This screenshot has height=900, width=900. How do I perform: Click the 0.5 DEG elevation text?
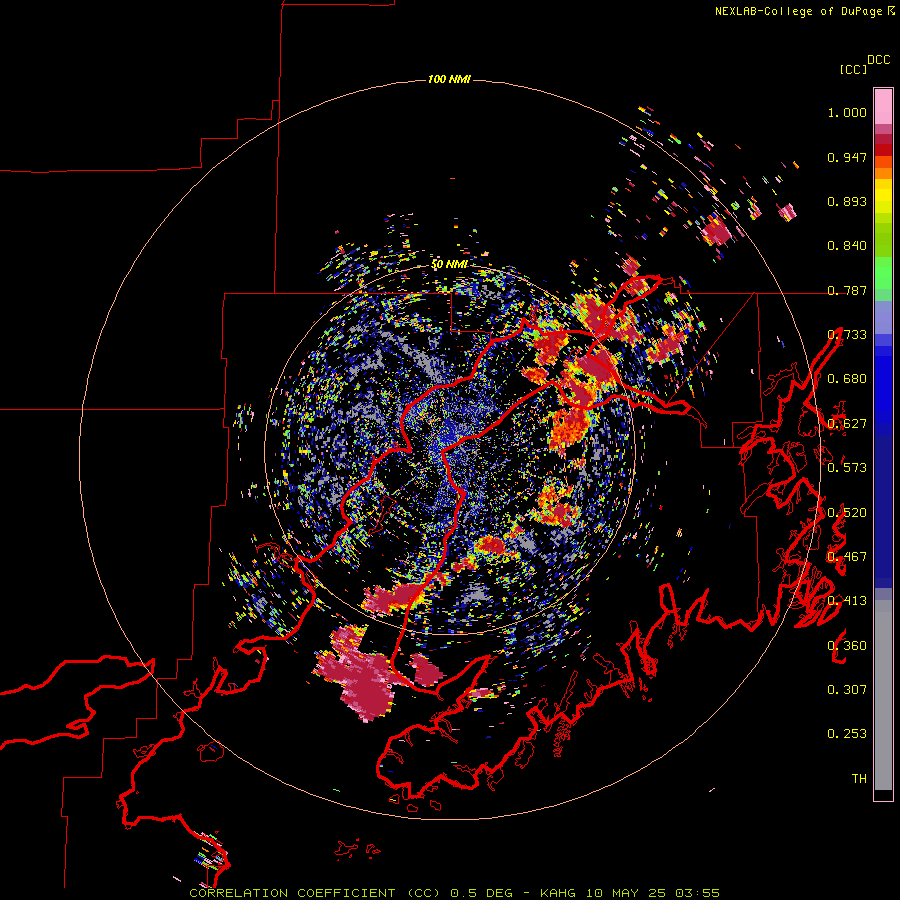[484, 893]
